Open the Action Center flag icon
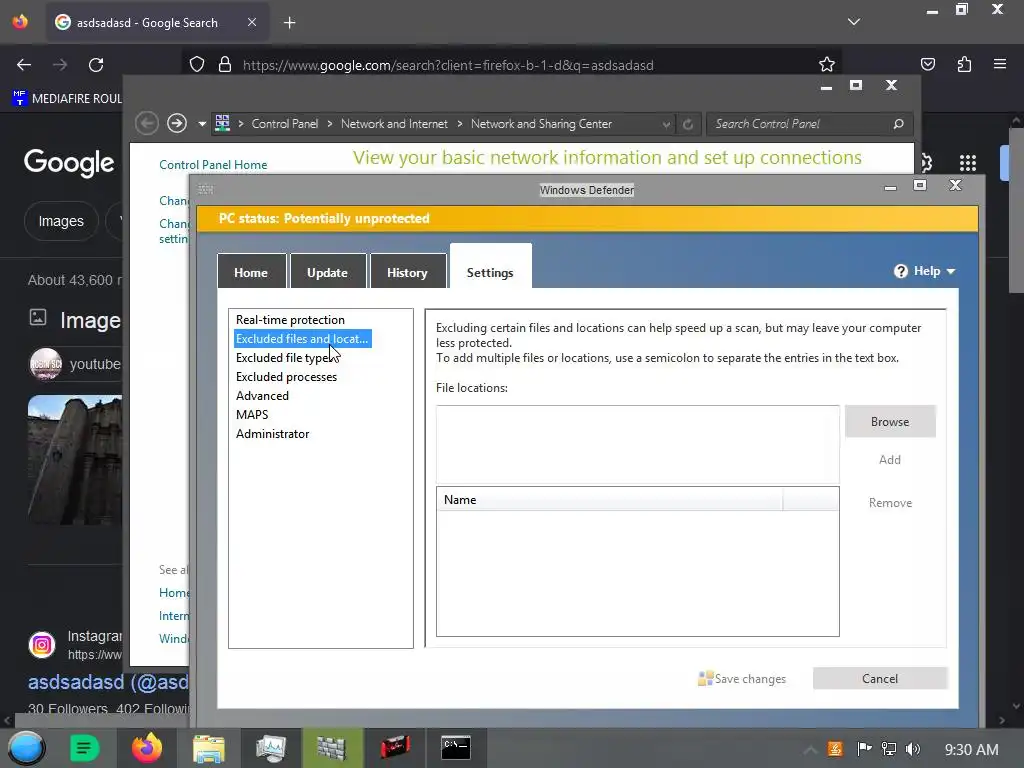Image resolution: width=1024 pixels, height=768 pixels. (x=864, y=749)
